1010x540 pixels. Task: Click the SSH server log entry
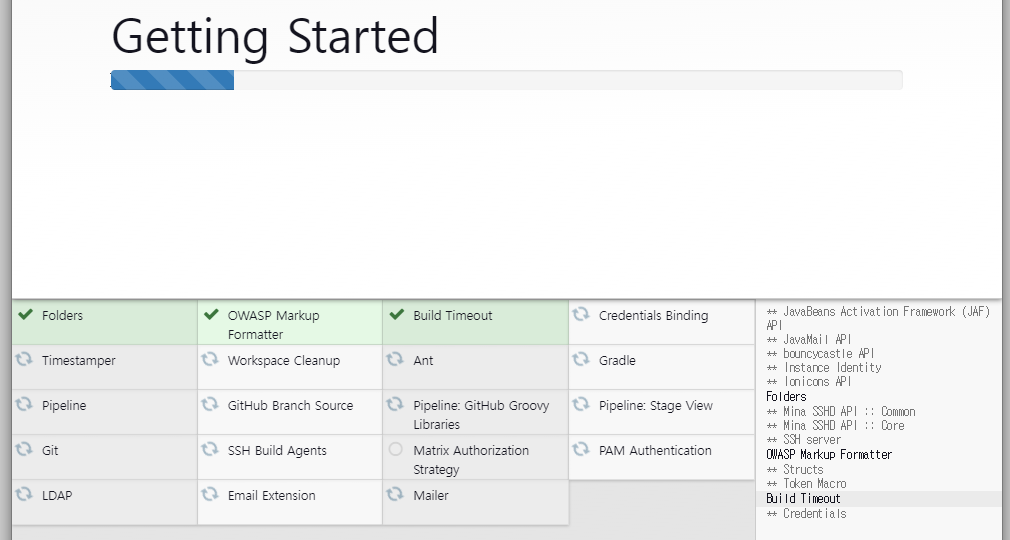[x=804, y=439]
